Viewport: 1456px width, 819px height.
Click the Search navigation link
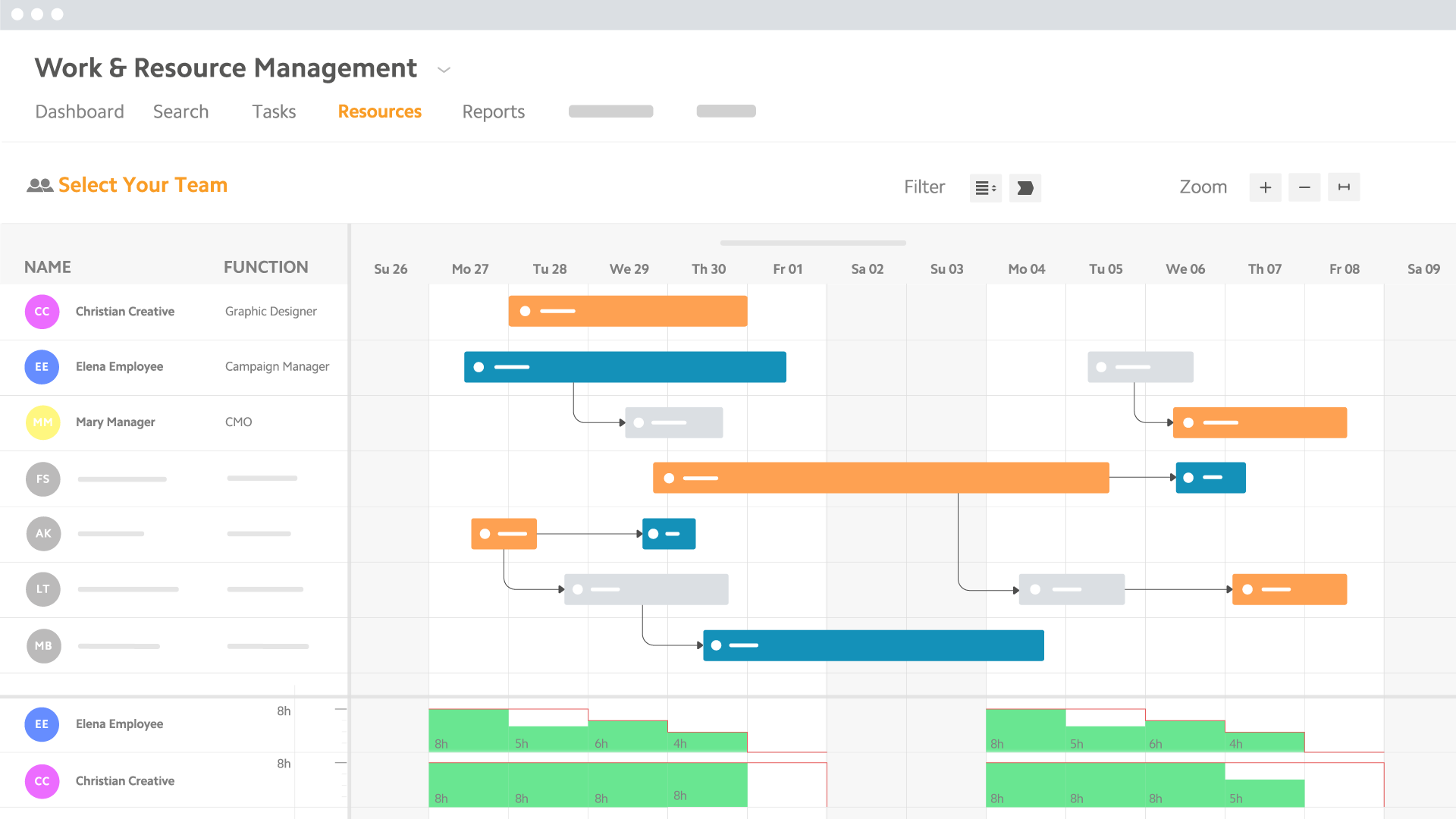click(180, 111)
